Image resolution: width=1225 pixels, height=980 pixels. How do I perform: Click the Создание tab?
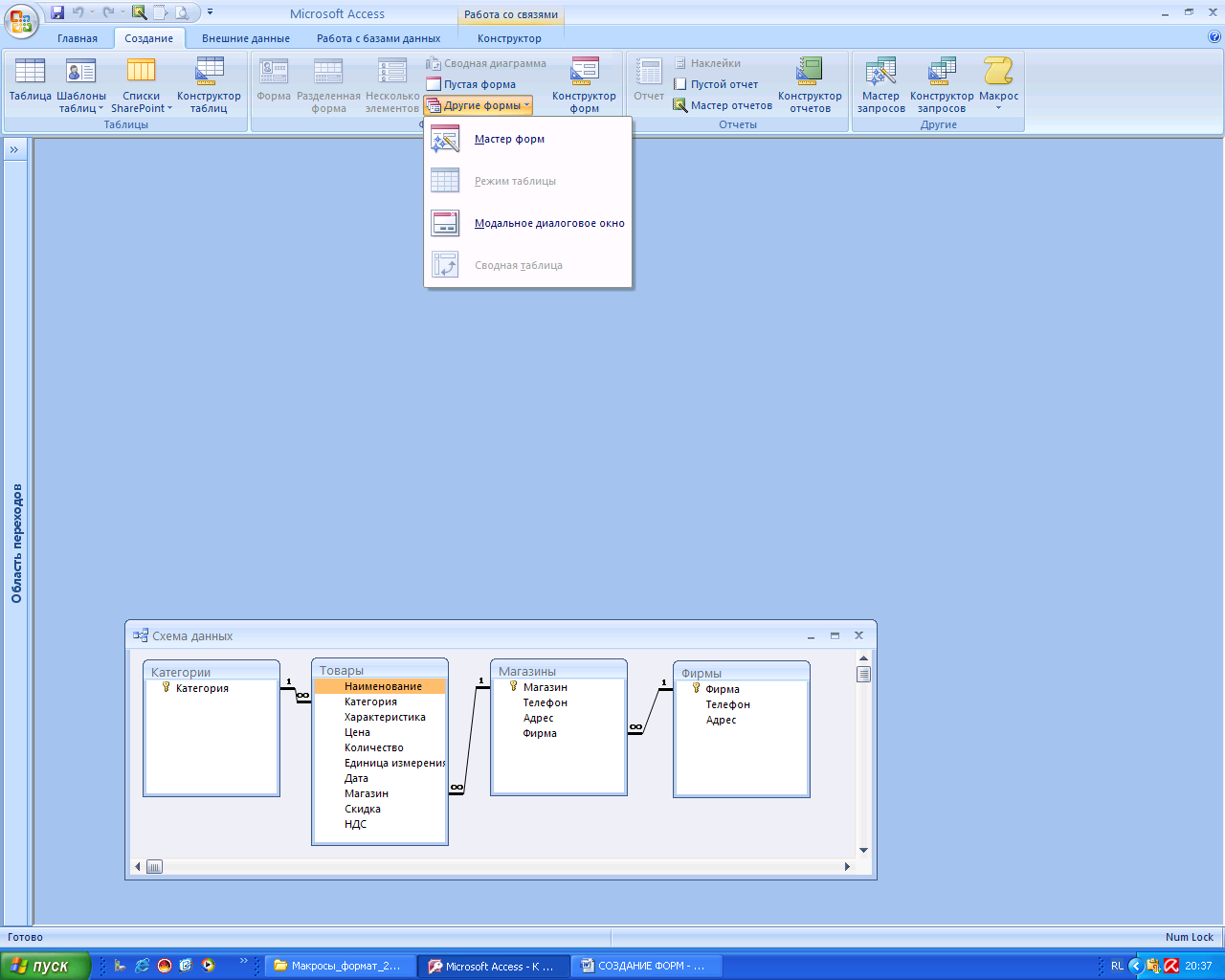149,38
